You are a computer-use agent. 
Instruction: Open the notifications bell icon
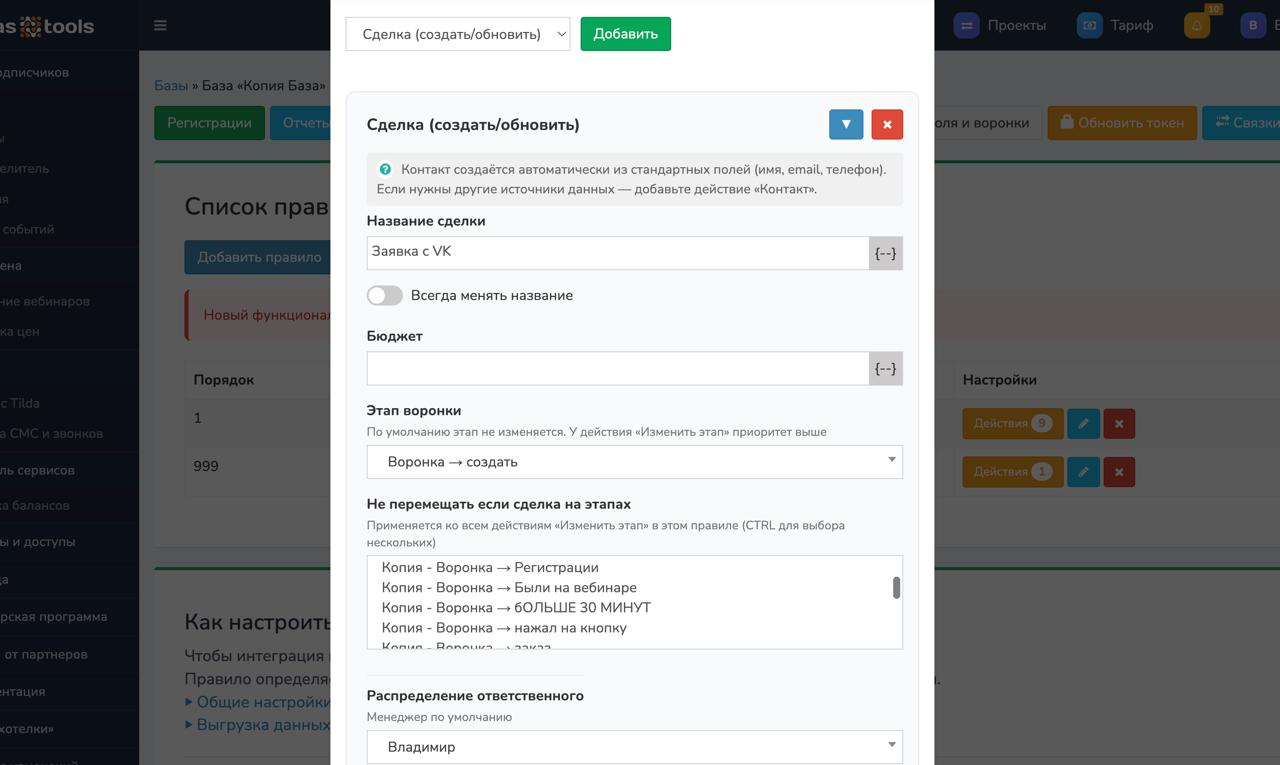point(1197,26)
